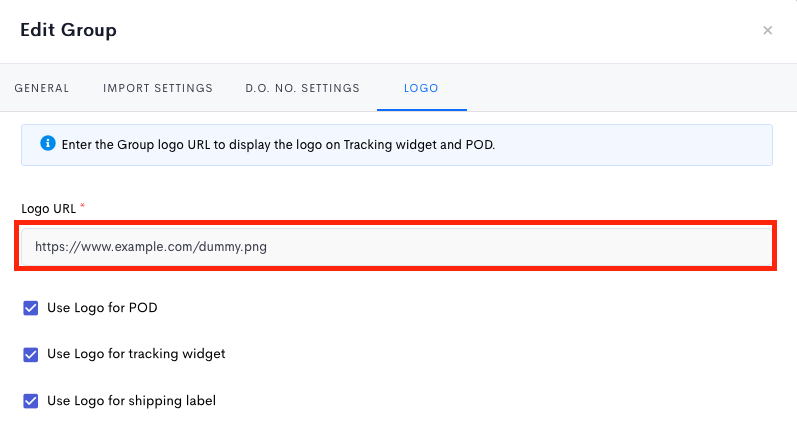Click the 'Use Logo for POD' label
This screenshot has height=442, width=797.
(102, 308)
